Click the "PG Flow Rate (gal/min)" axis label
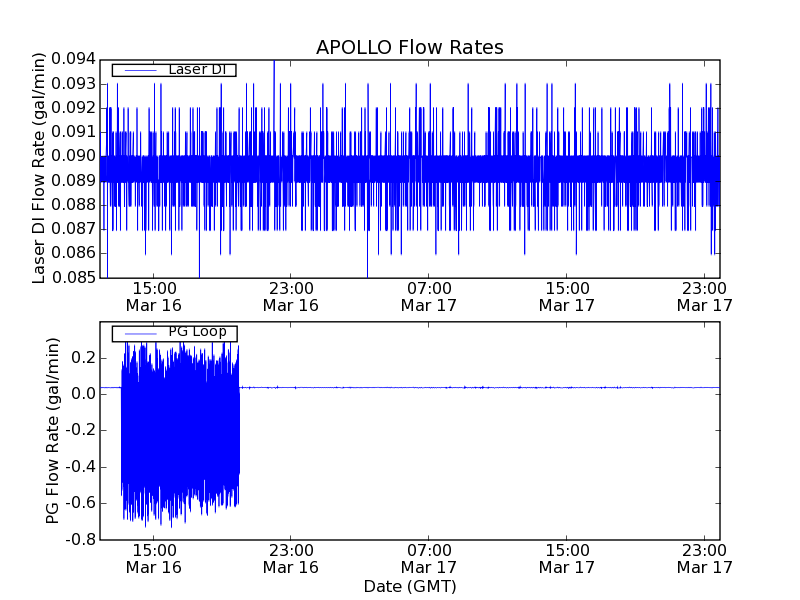The image size is (800, 600). pos(53,430)
